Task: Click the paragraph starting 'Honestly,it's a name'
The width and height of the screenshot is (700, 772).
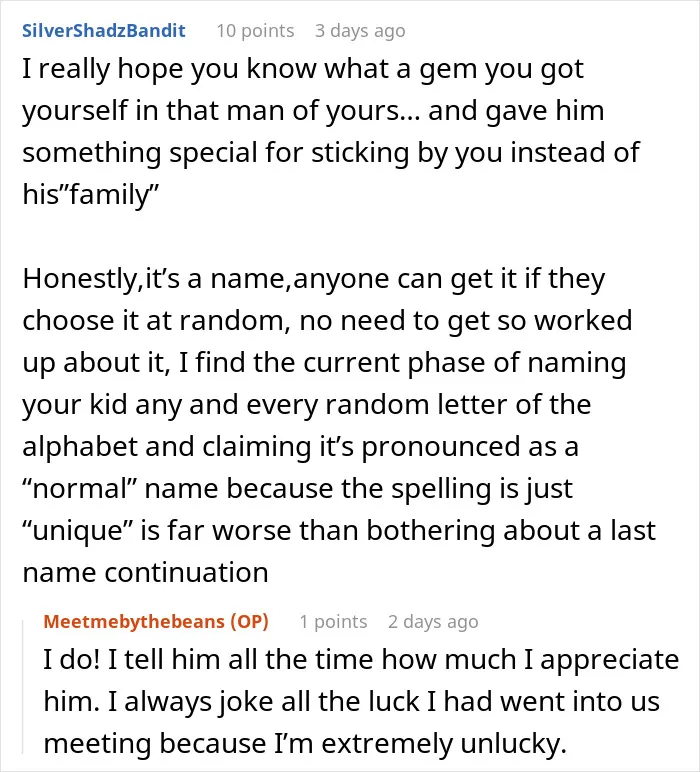Action: (x=339, y=425)
